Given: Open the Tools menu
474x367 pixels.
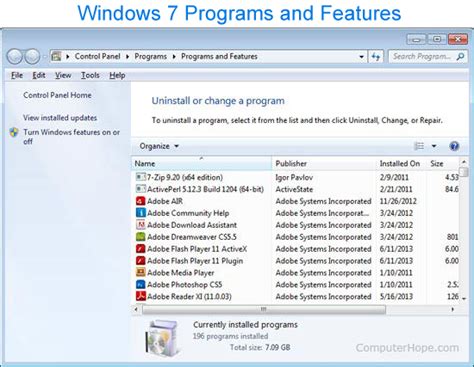Looking at the screenshot, I should [90, 75].
